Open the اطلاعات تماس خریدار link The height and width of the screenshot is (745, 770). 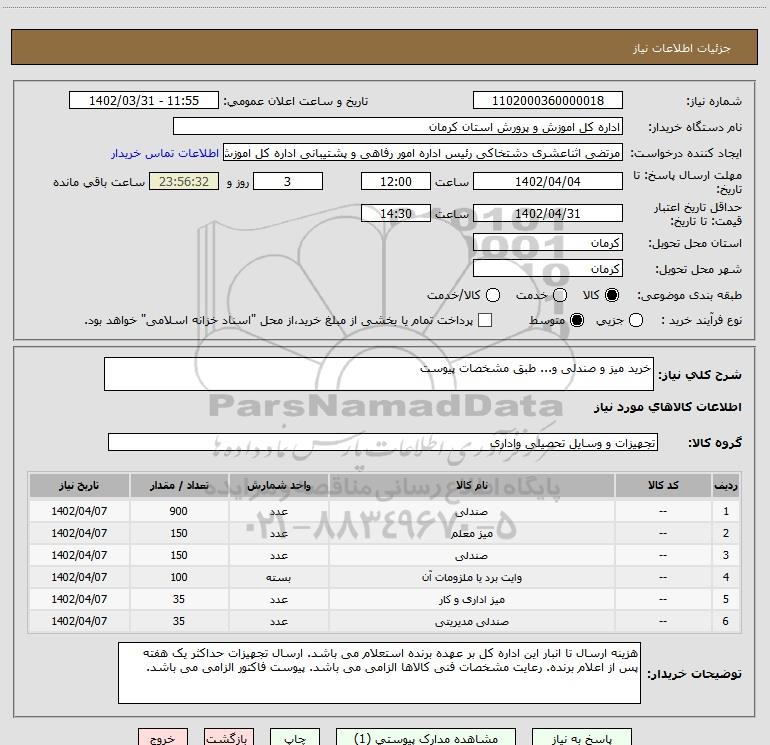tap(165, 153)
